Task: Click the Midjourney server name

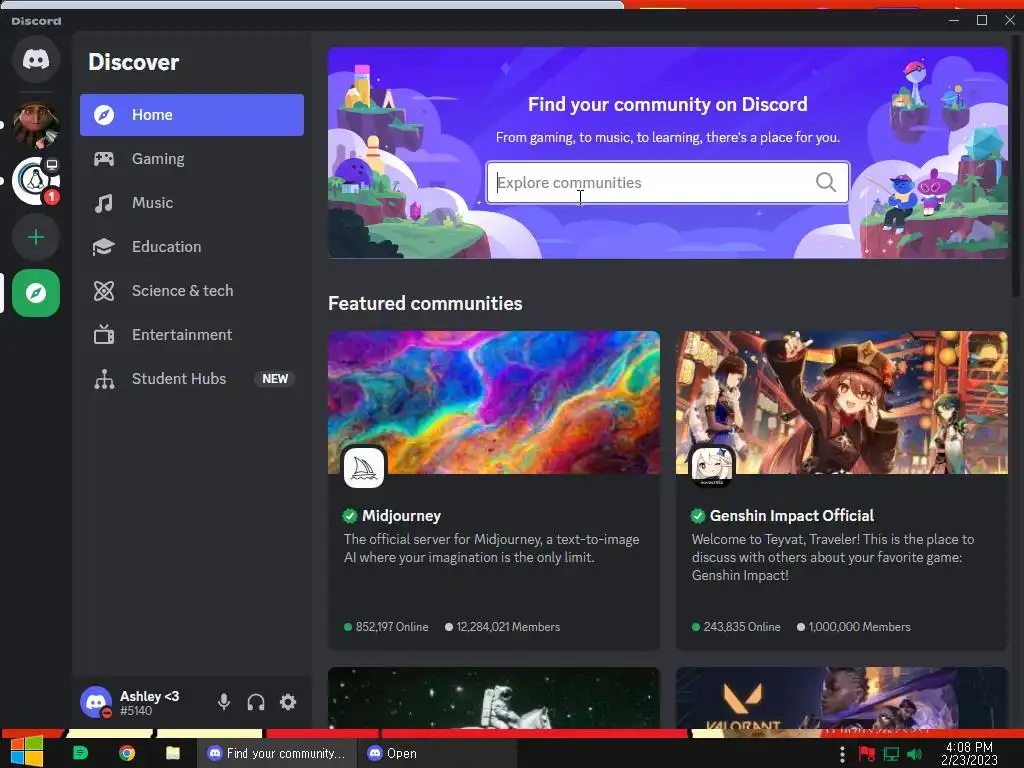Action: pyautogui.click(x=402, y=516)
